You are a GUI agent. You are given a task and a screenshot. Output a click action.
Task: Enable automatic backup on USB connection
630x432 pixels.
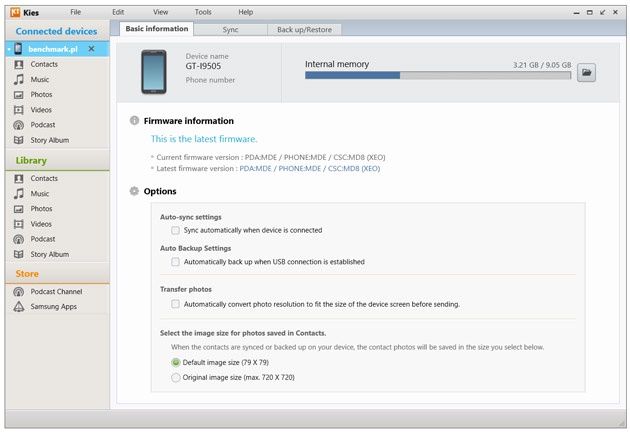pyautogui.click(x=175, y=262)
